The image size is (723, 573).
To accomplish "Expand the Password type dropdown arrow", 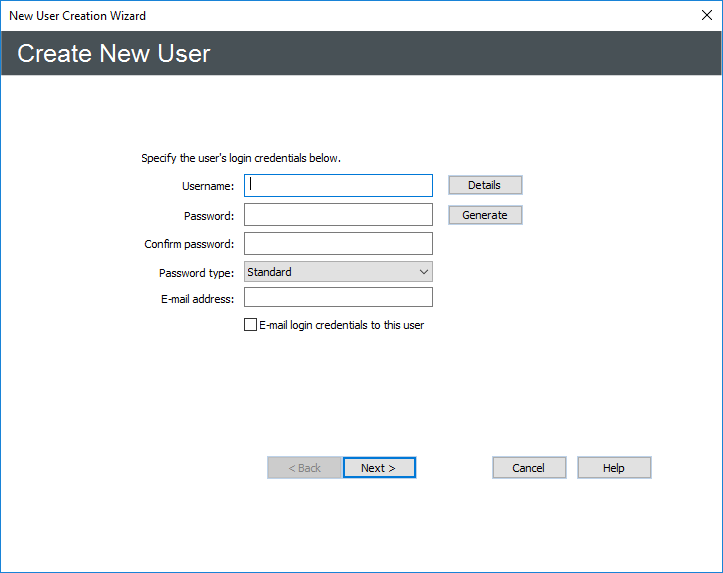I will [423, 272].
